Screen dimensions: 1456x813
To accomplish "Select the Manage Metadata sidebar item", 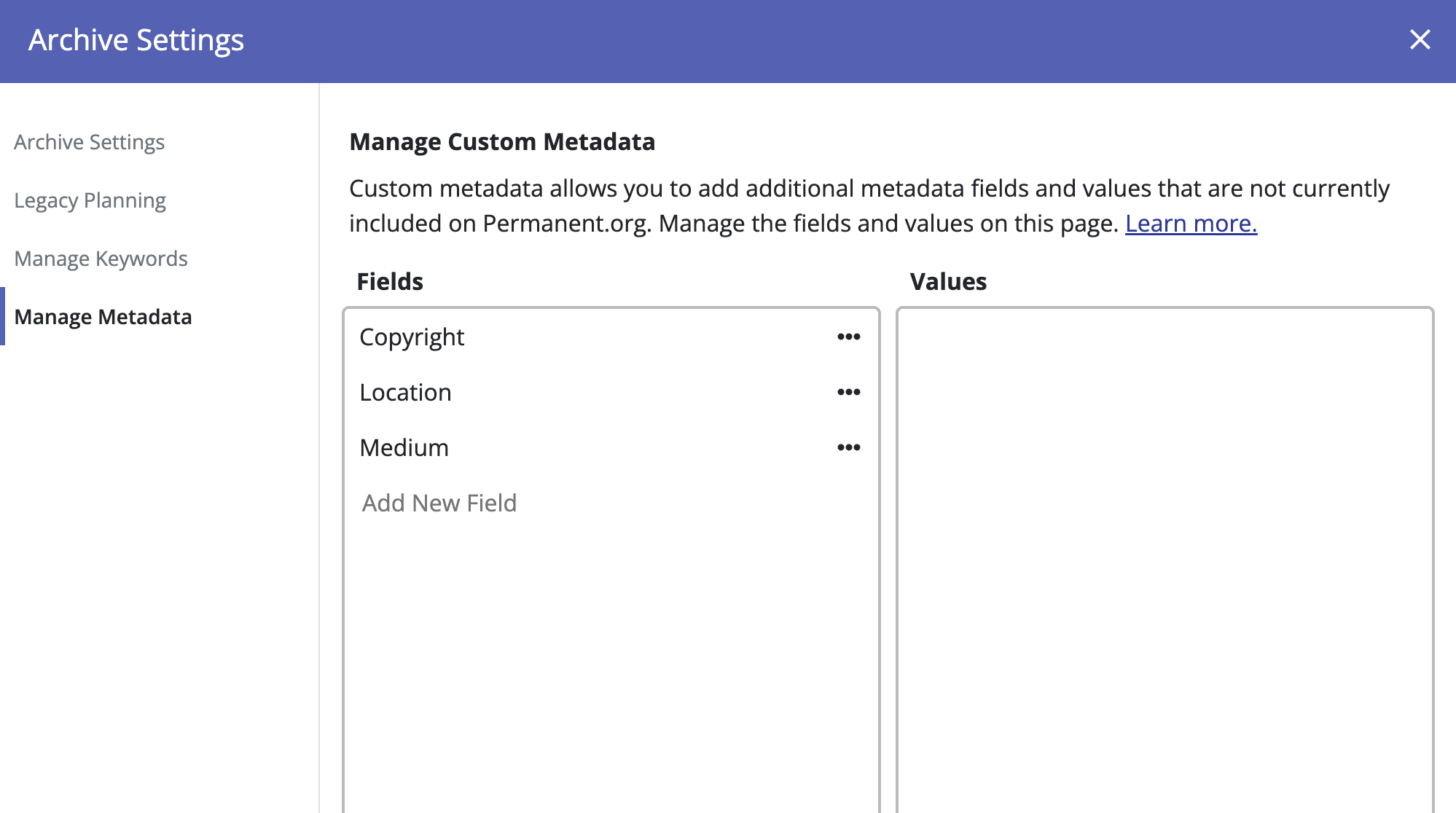I will (x=103, y=317).
